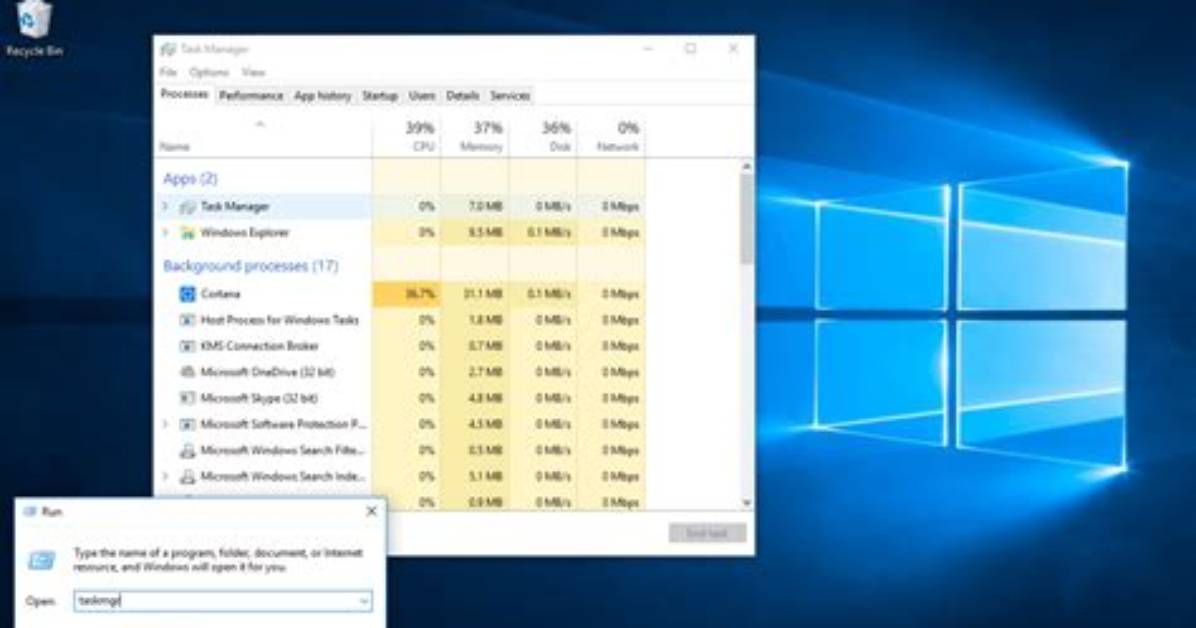Click the KMS Connection Broker icon
This screenshot has height=628, width=1196.
[187, 346]
